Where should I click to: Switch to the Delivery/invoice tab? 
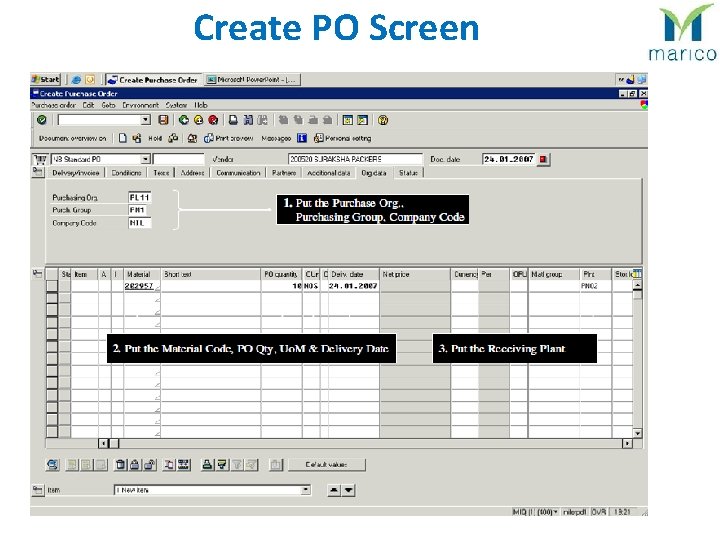tap(76, 173)
